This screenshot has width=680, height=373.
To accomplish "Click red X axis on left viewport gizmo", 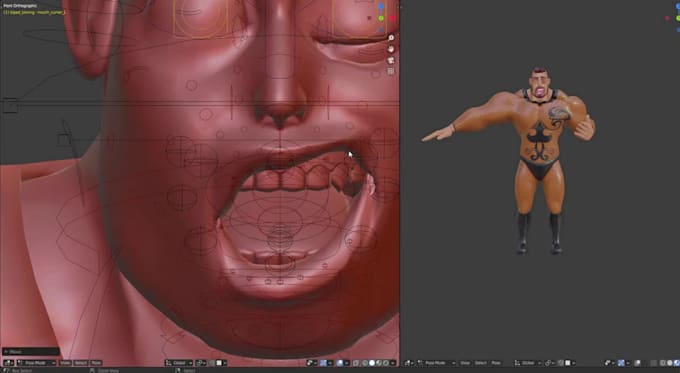I will coord(393,18).
